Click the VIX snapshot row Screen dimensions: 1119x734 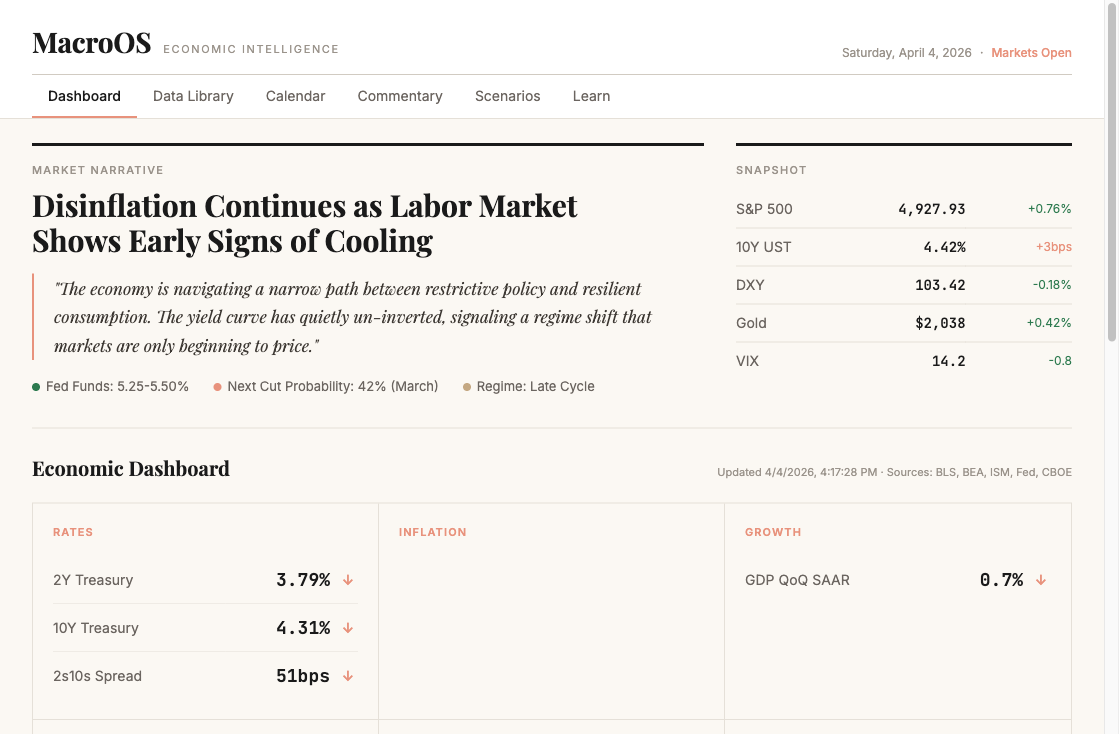903,361
